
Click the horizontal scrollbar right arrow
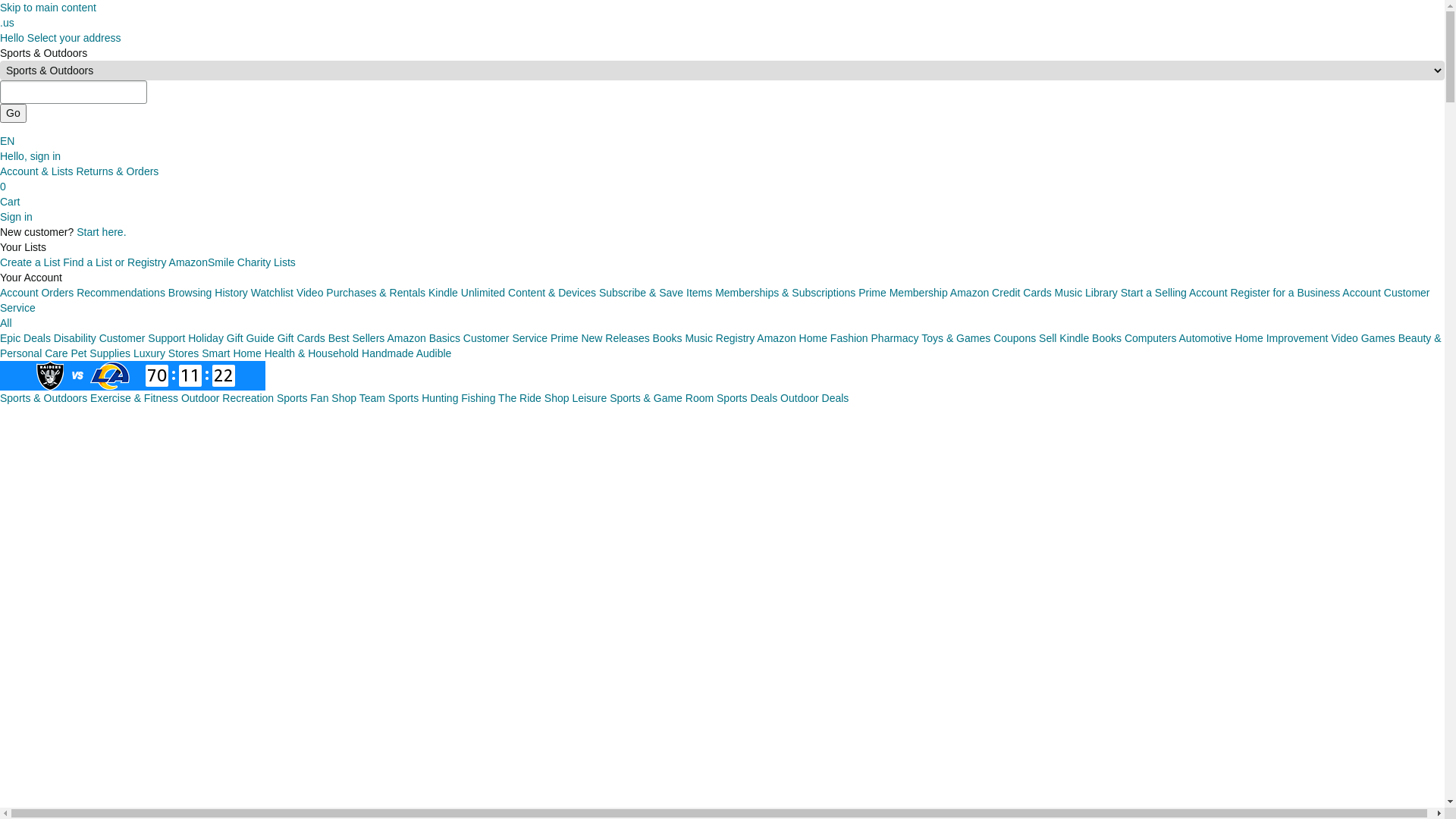(x=1438, y=813)
